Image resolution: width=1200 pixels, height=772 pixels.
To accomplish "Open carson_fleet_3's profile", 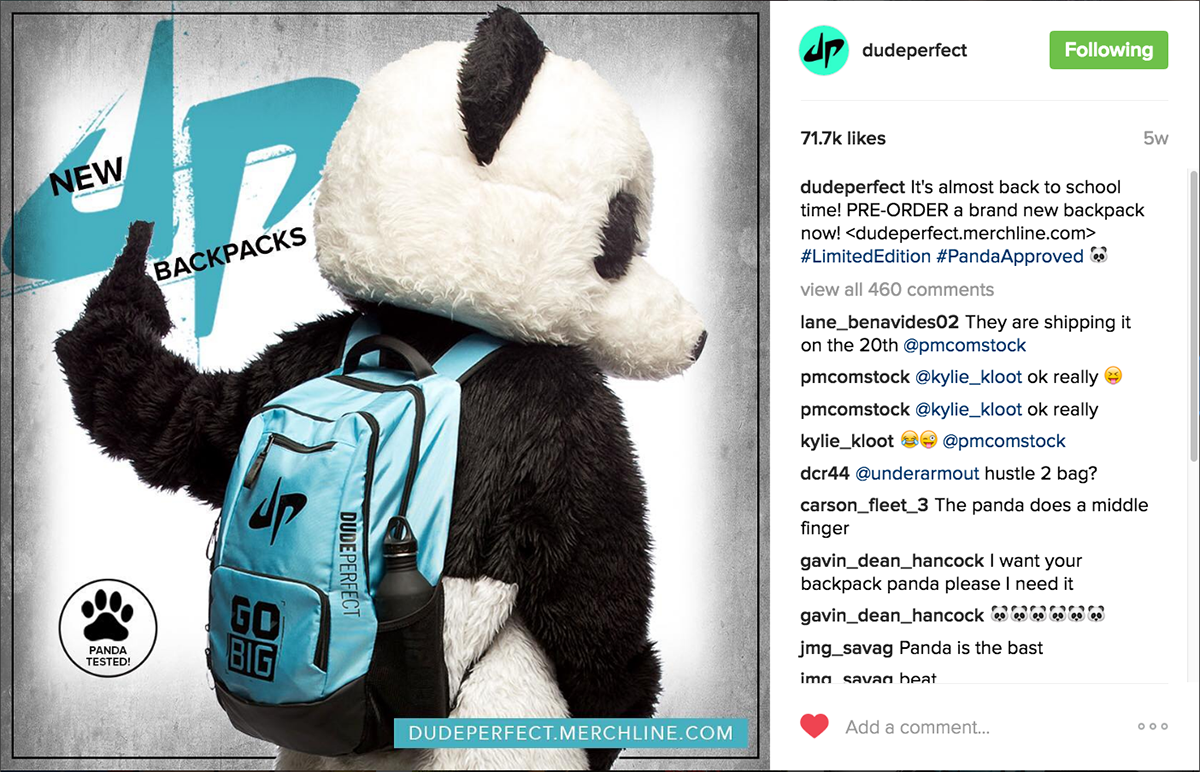I will [x=865, y=506].
